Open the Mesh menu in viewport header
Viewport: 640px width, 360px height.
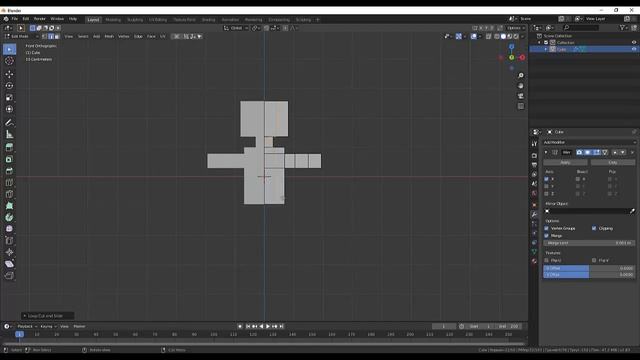click(109, 36)
